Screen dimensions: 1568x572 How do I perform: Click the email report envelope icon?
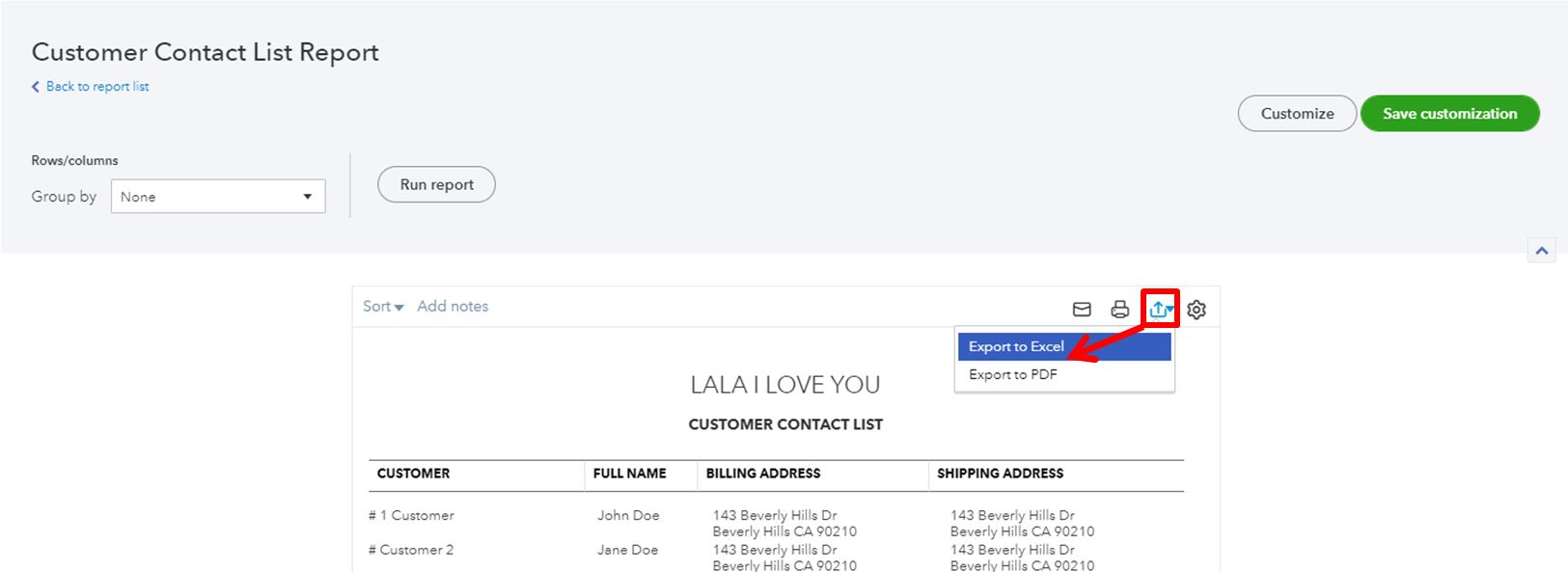tap(1082, 310)
